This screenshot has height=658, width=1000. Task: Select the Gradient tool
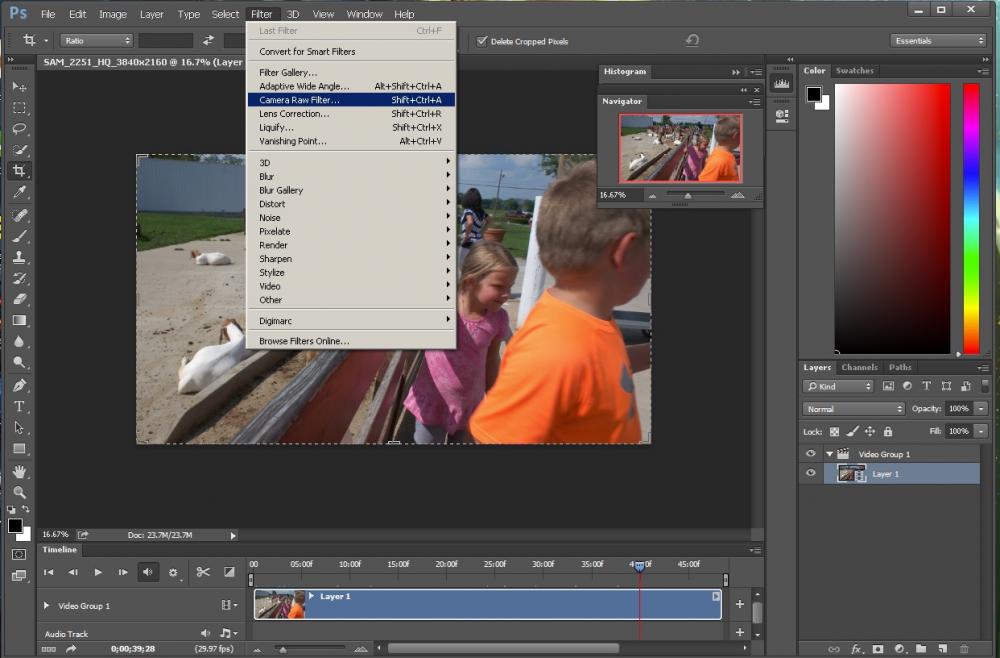pos(19,321)
